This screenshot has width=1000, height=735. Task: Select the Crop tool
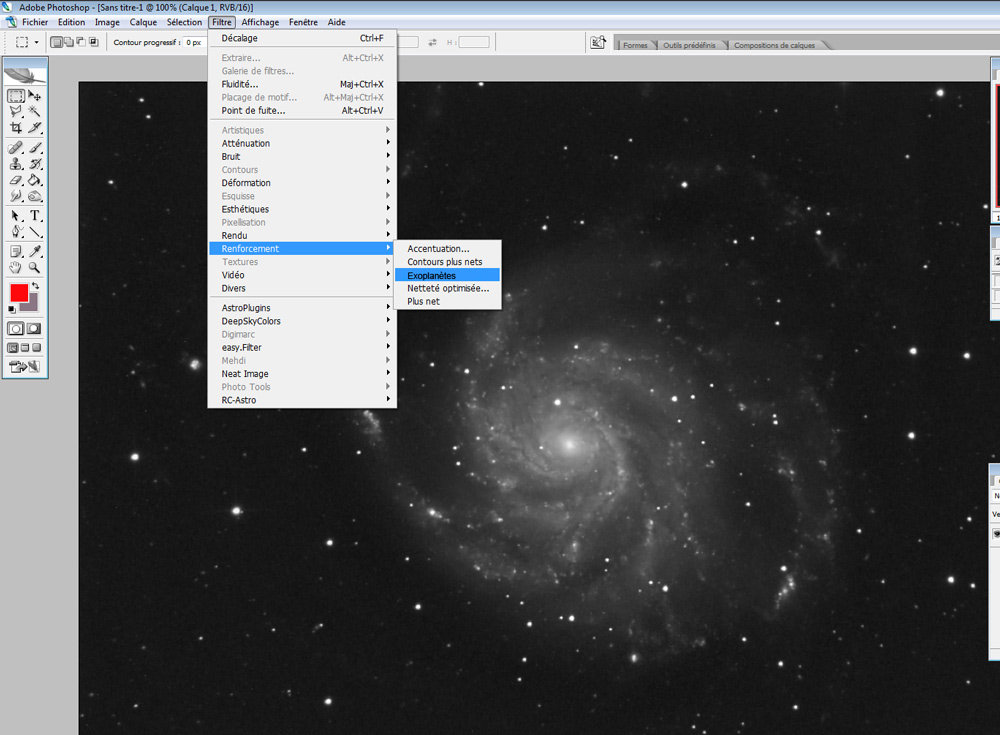[16, 127]
